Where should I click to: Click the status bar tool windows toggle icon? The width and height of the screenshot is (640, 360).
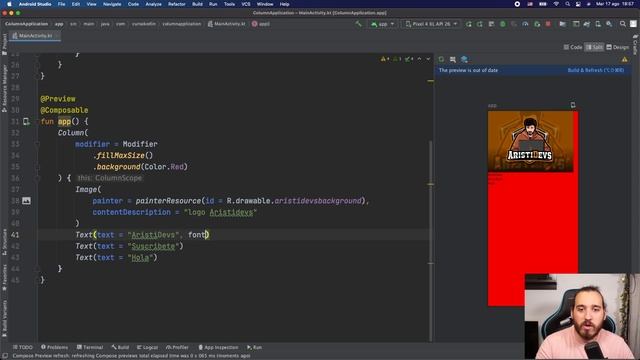click(x=5, y=356)
